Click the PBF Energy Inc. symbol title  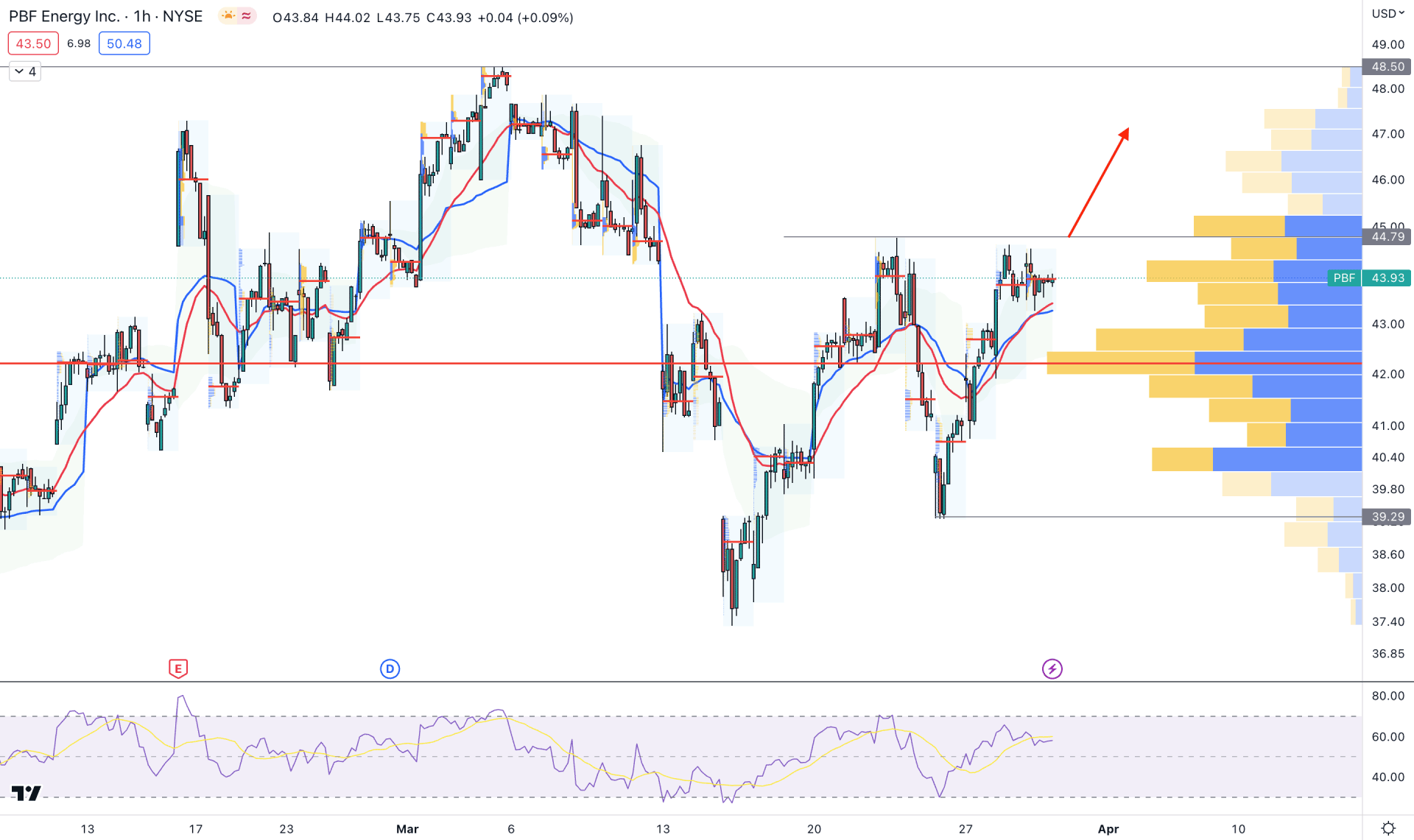[64, 16]
